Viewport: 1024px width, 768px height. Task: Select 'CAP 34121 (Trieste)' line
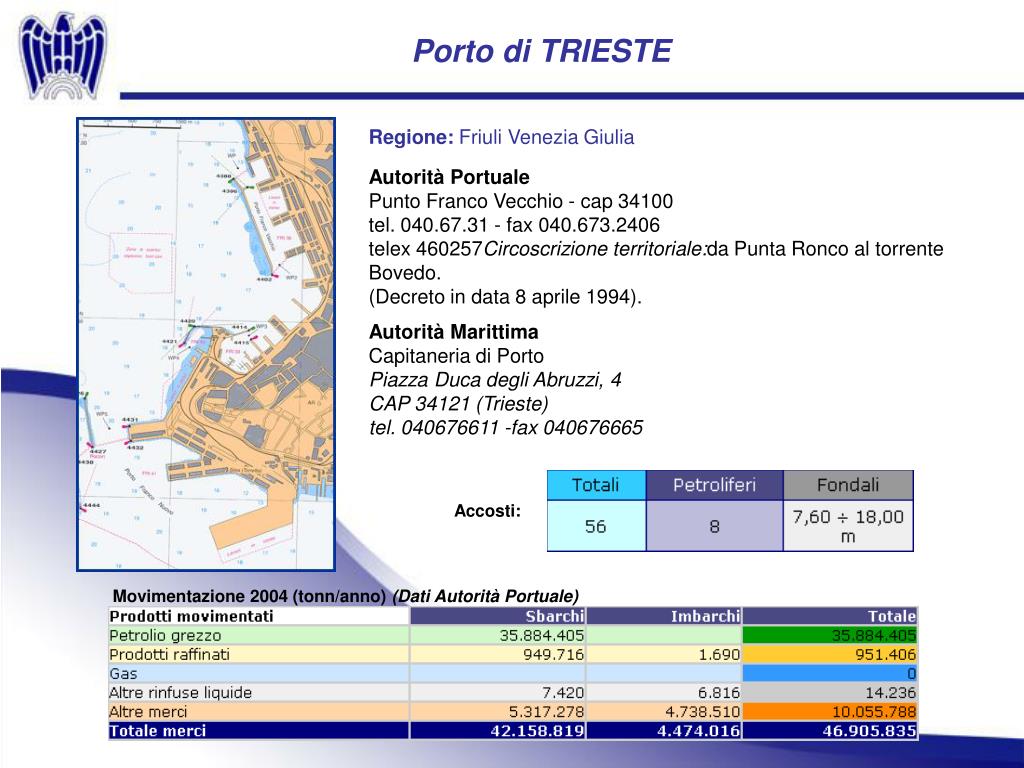(x=459, y=404)
